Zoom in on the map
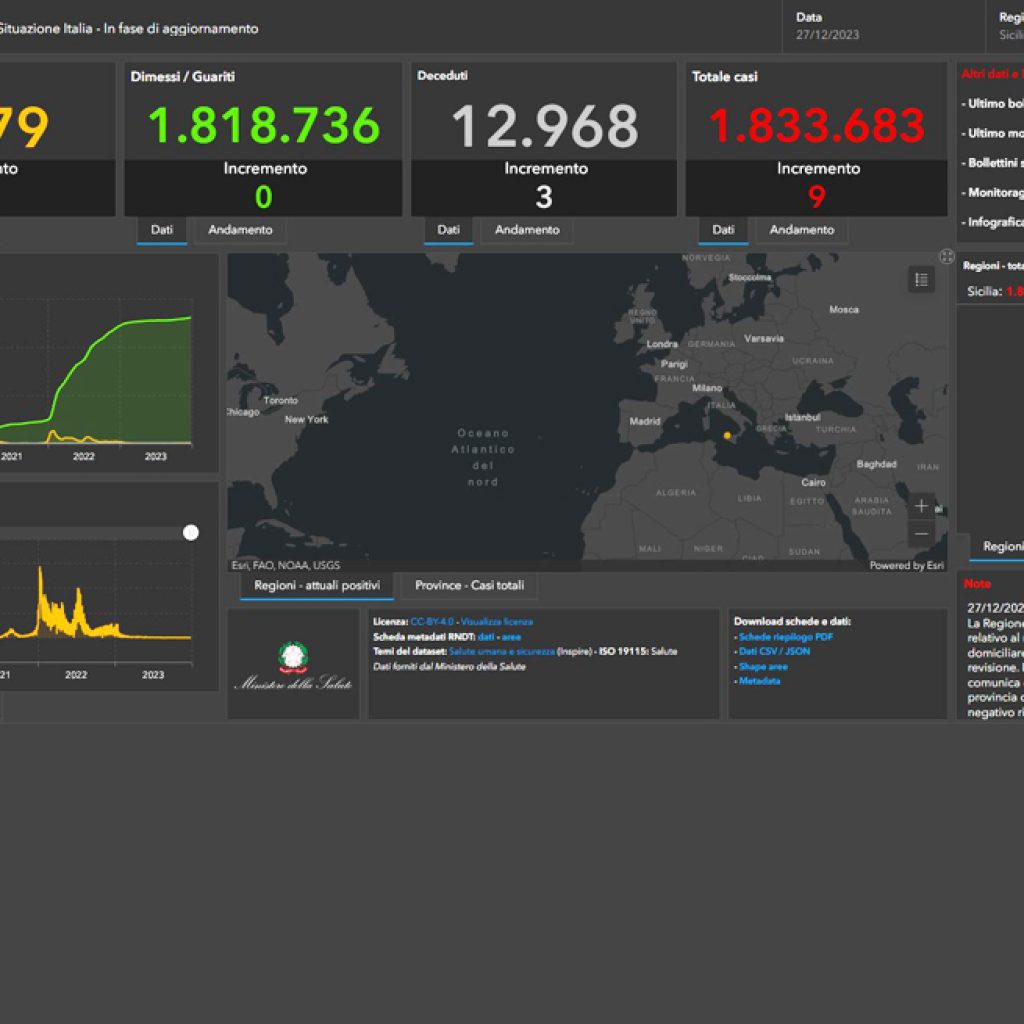Image resolution: width=1024 pixels, height=1024 pixels. point(921,506)
